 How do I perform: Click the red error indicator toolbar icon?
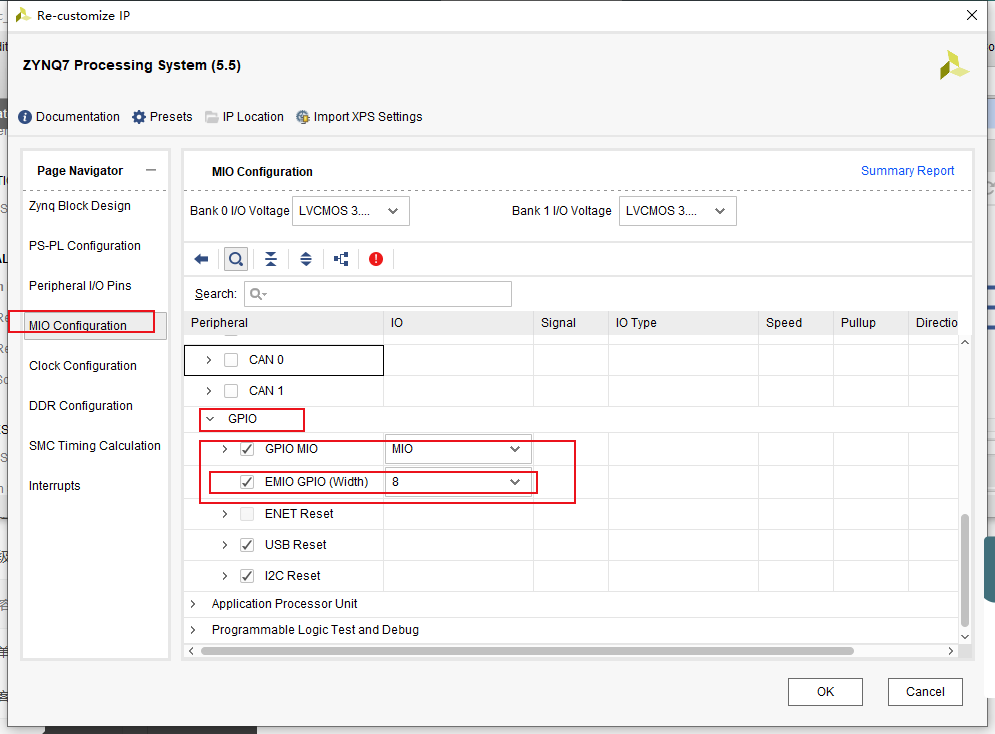376,259
